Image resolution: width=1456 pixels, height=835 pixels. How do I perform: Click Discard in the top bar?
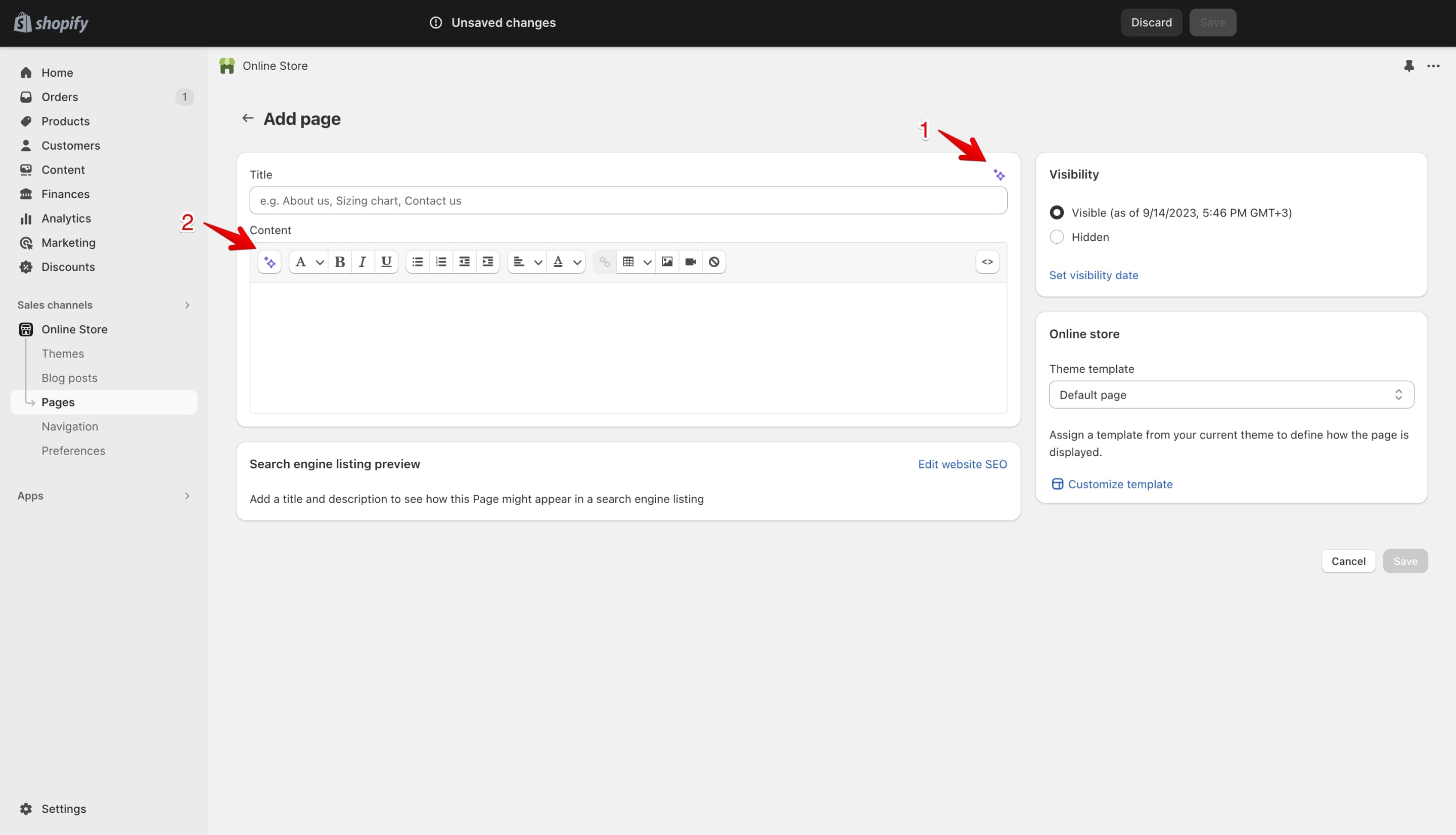tap(1151, 22)
